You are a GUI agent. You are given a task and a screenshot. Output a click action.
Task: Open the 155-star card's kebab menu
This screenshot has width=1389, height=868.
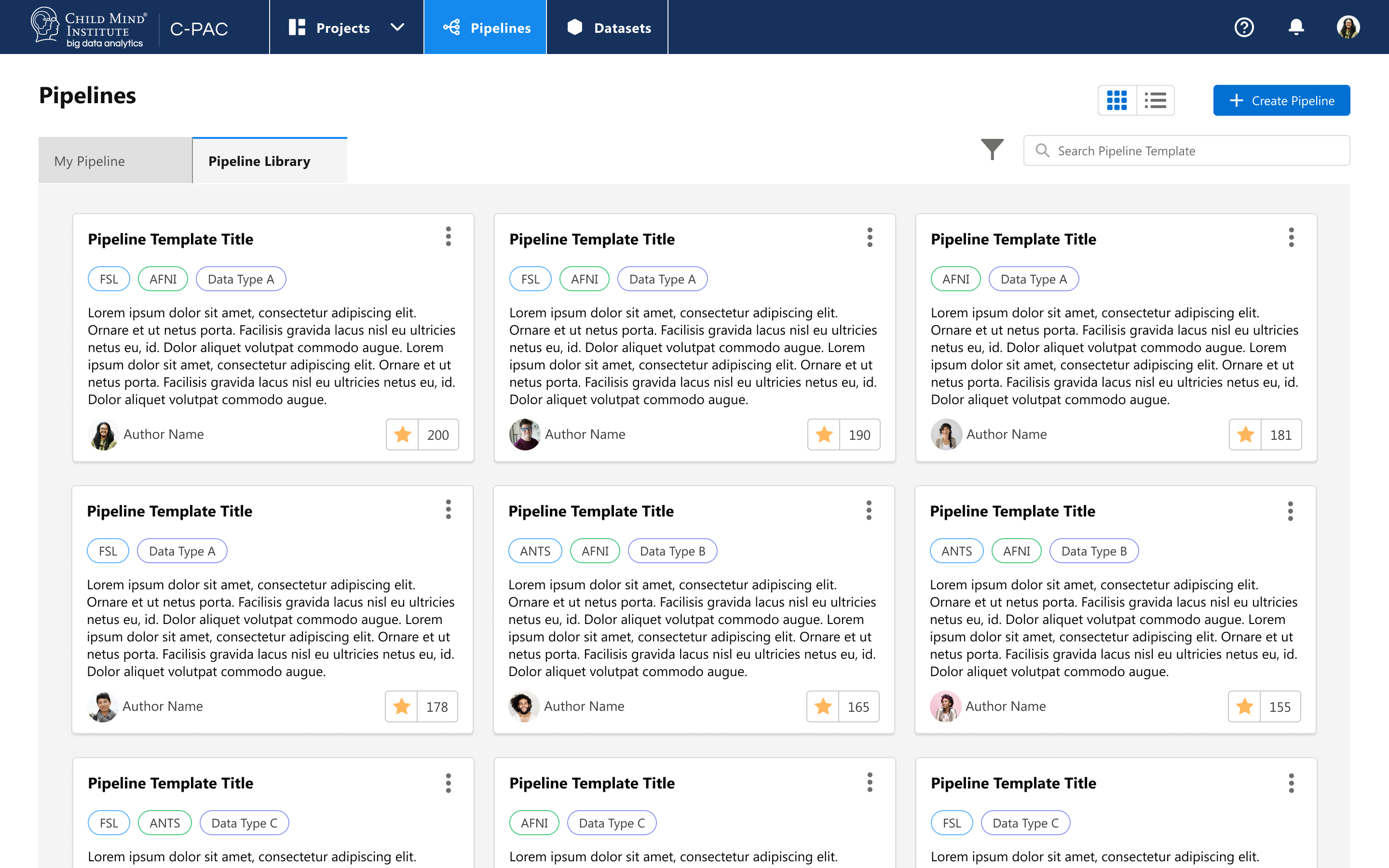pos(1290,511)
